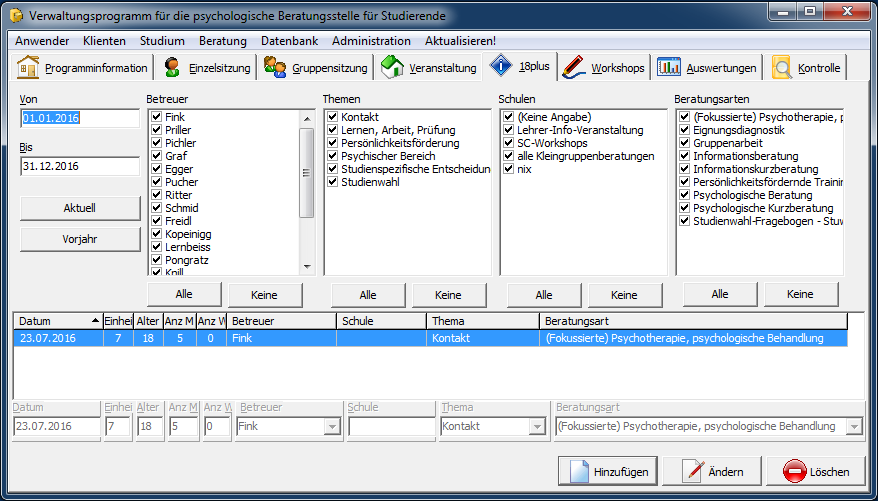Uncheck the Fink checkbox in Betreuer
The image size is (878, 501).
(x=156, y=118)
